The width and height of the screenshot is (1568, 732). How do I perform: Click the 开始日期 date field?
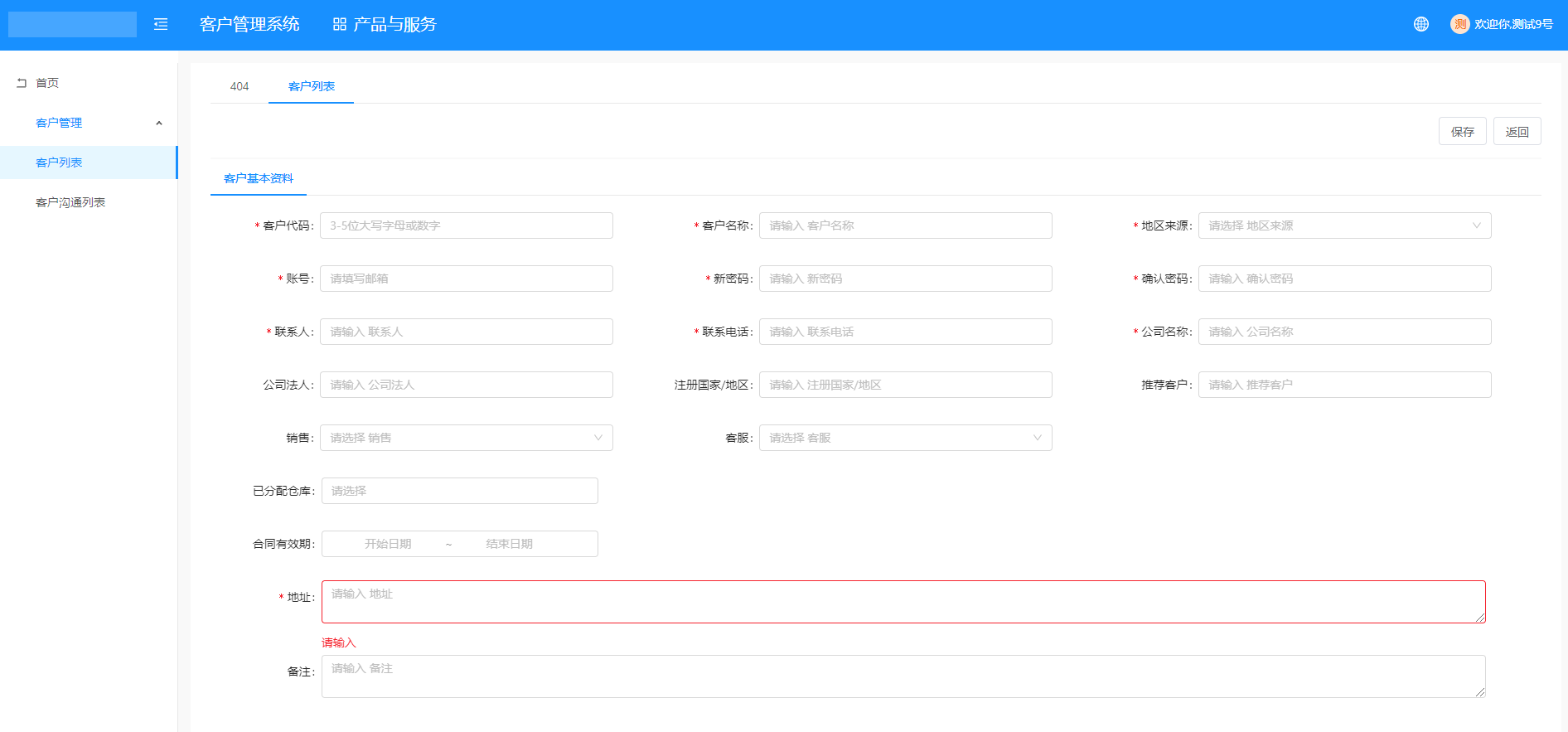pyautogui.click(x=388, y=544)
